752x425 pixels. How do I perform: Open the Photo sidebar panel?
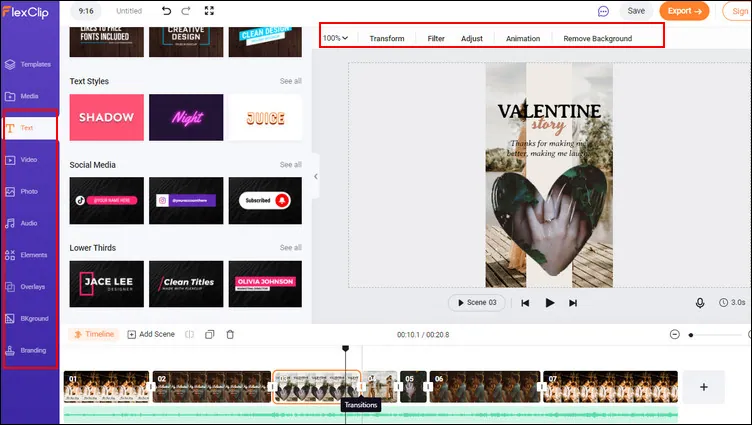pos(22,191)
